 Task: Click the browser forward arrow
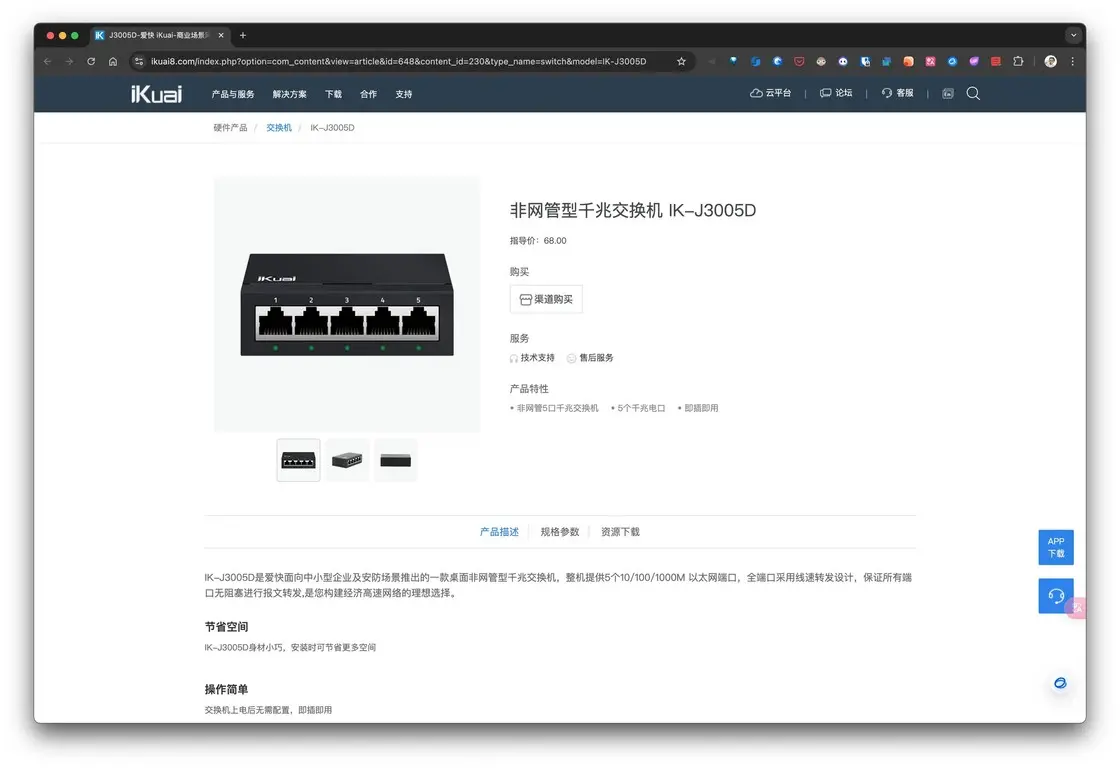click(x=69, y=61)
